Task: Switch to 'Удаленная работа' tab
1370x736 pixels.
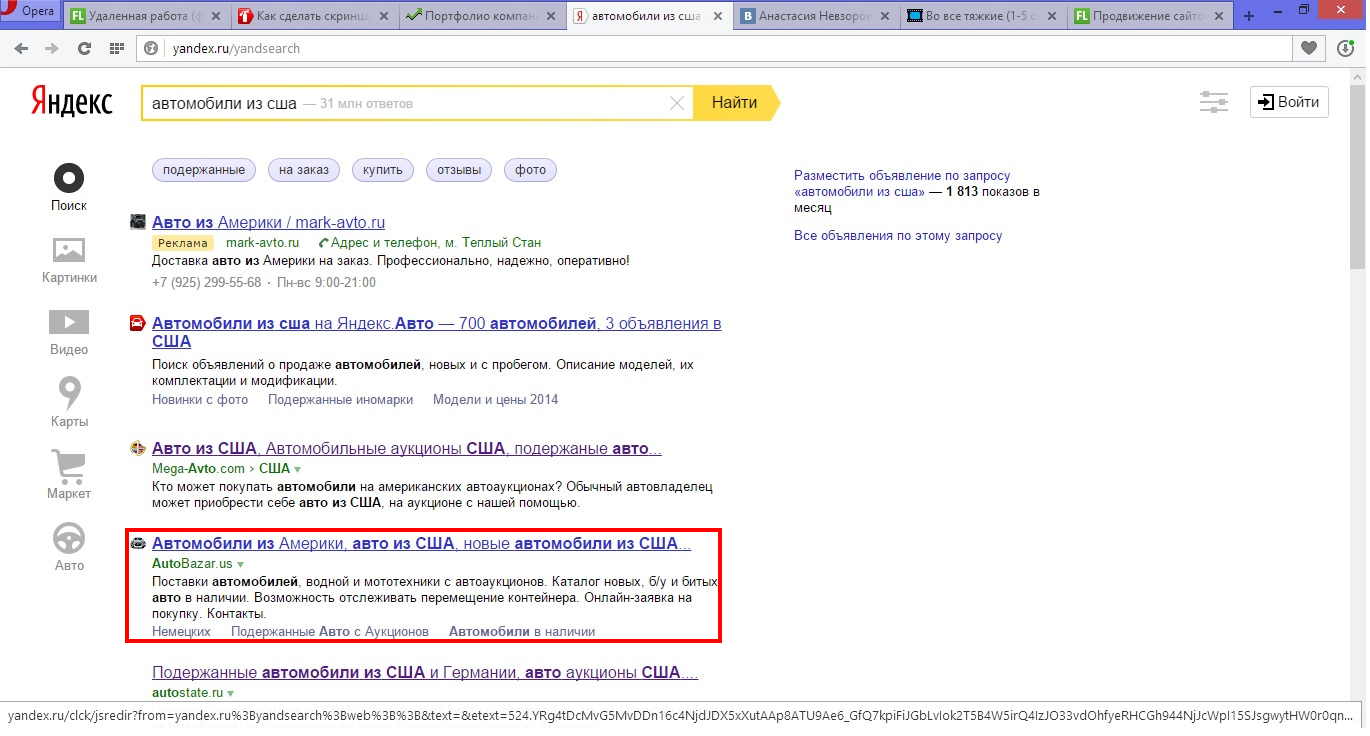Action: point(148,16)
